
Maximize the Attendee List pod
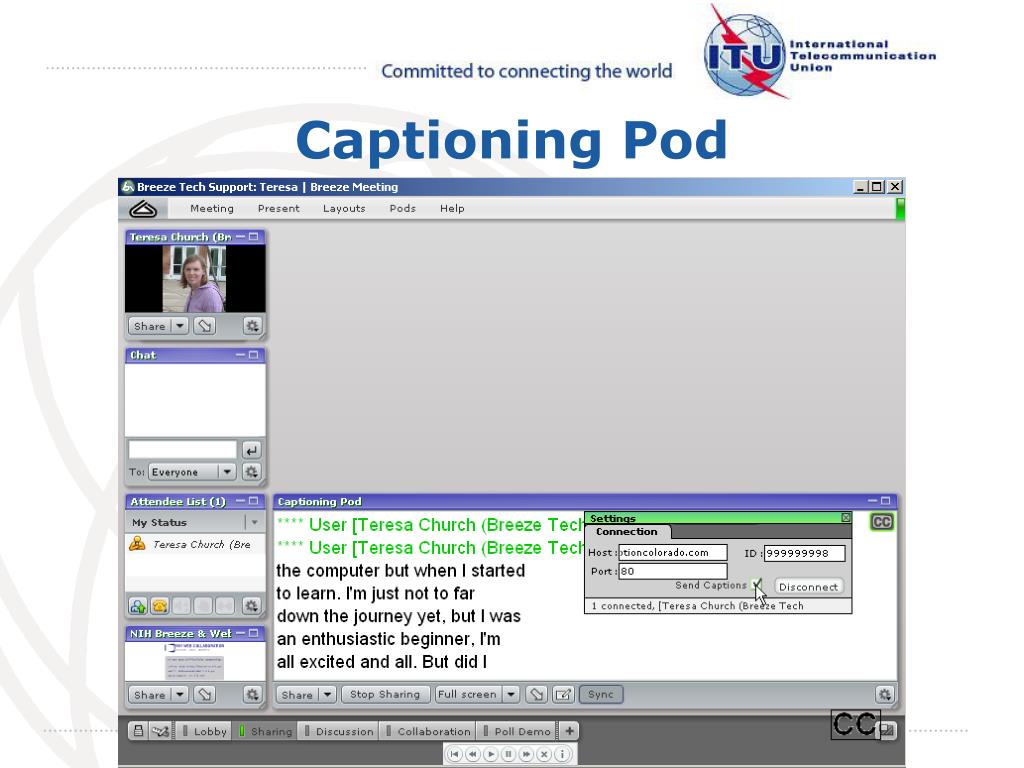[x=253, y=501]
